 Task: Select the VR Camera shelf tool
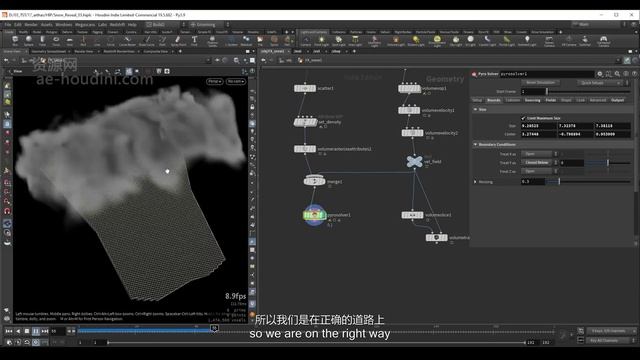[569, 40]
